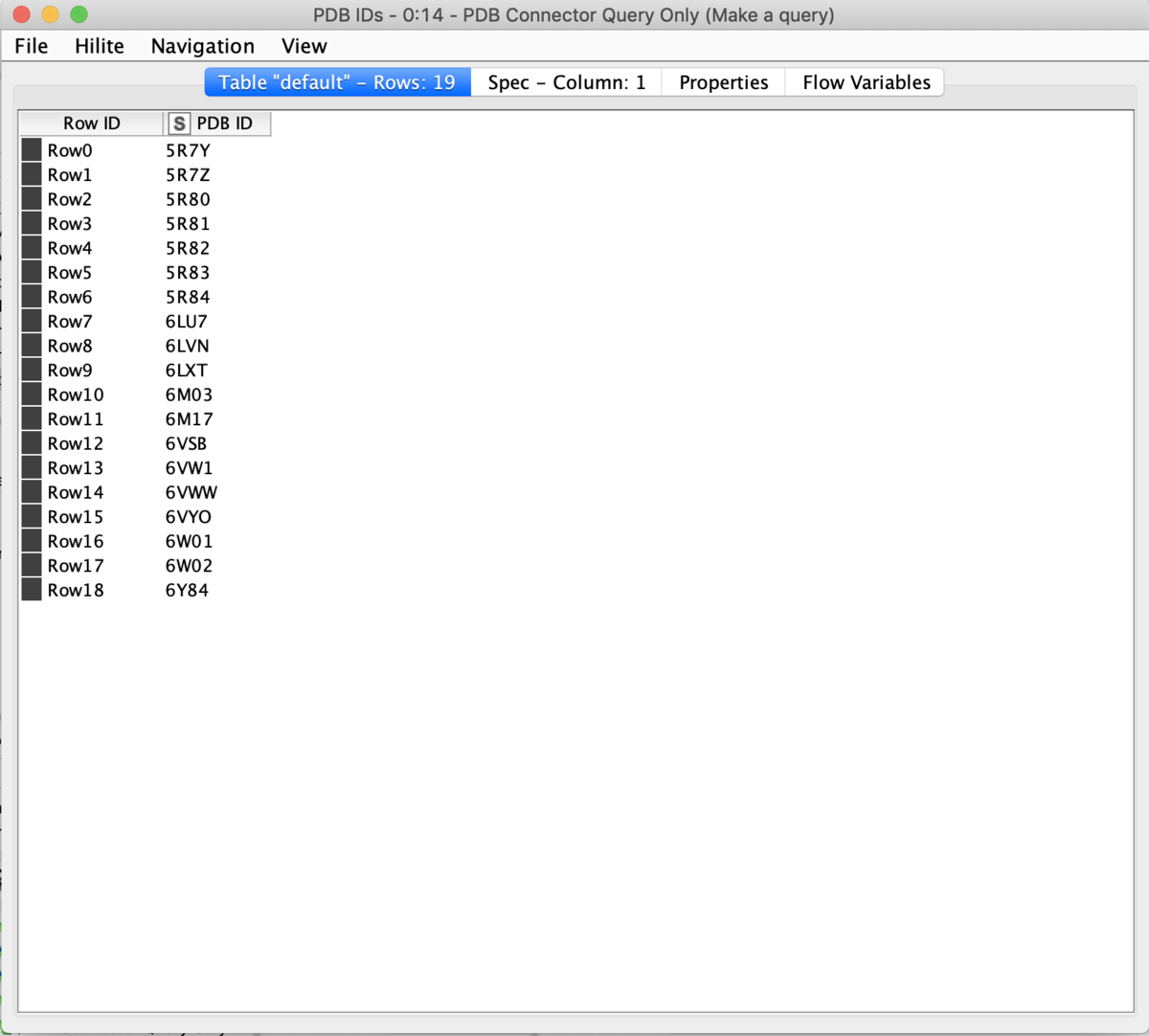Screen dimensions: 1149x1036
Task: Select Row16 row ID
Action: pyautogui.click(x=76, y=541)
